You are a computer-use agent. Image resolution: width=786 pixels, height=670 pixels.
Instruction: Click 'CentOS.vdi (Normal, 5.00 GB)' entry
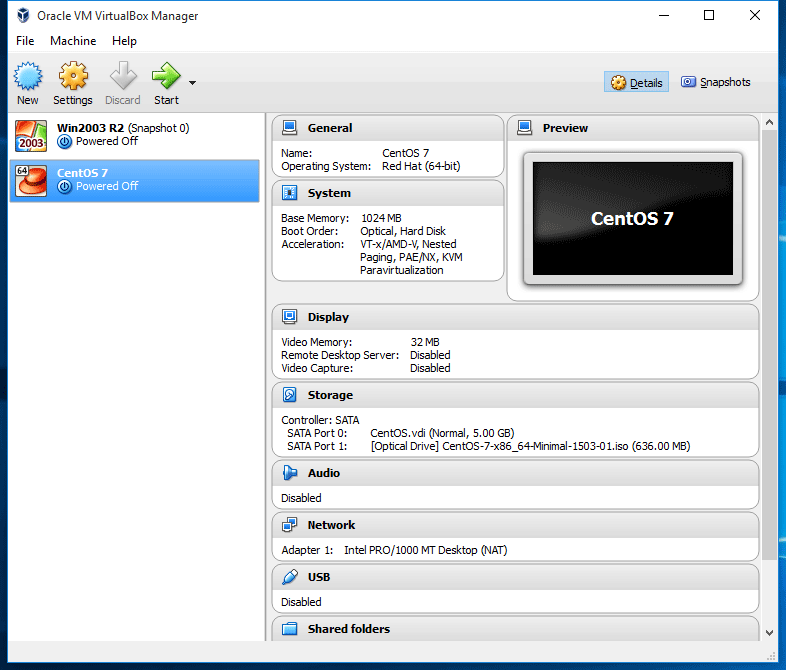(442, 433)
